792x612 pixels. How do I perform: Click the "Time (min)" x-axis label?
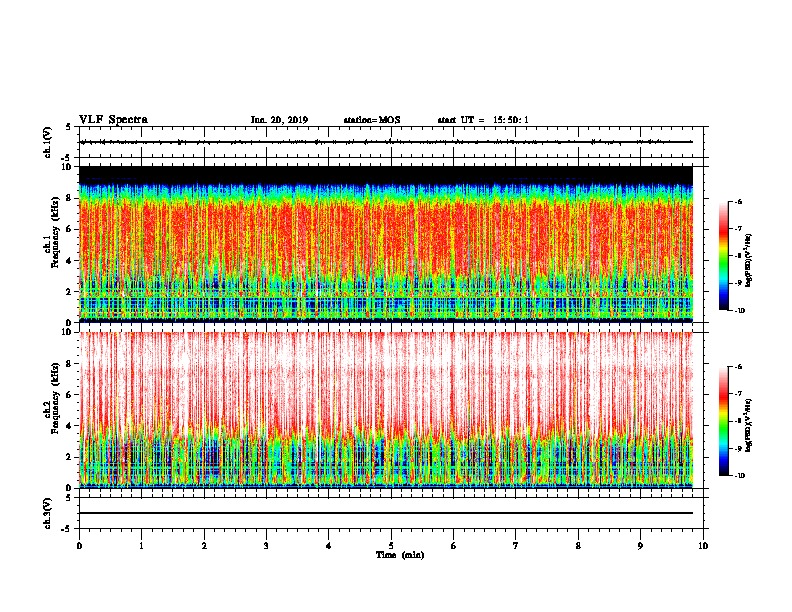point(400,555)
